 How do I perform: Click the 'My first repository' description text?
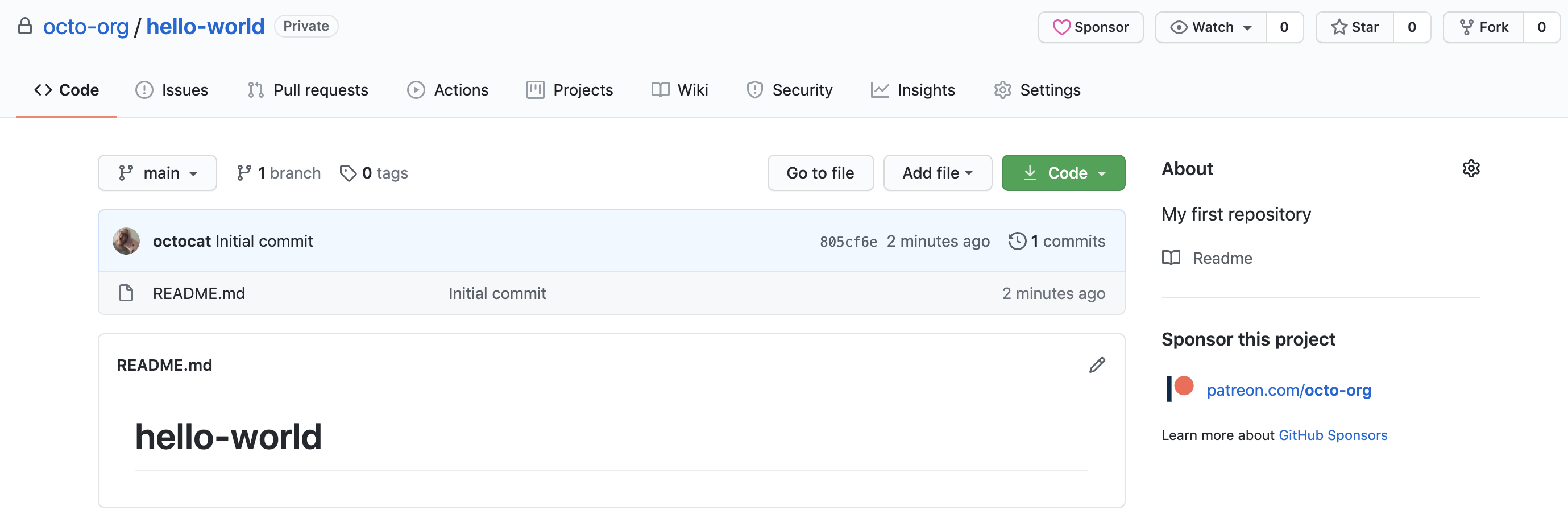point(1235,214)
